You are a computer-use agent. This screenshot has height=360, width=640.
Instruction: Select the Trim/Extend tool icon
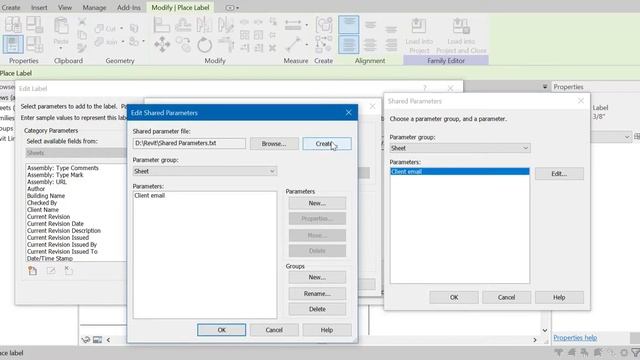click(x=226, y=44)
